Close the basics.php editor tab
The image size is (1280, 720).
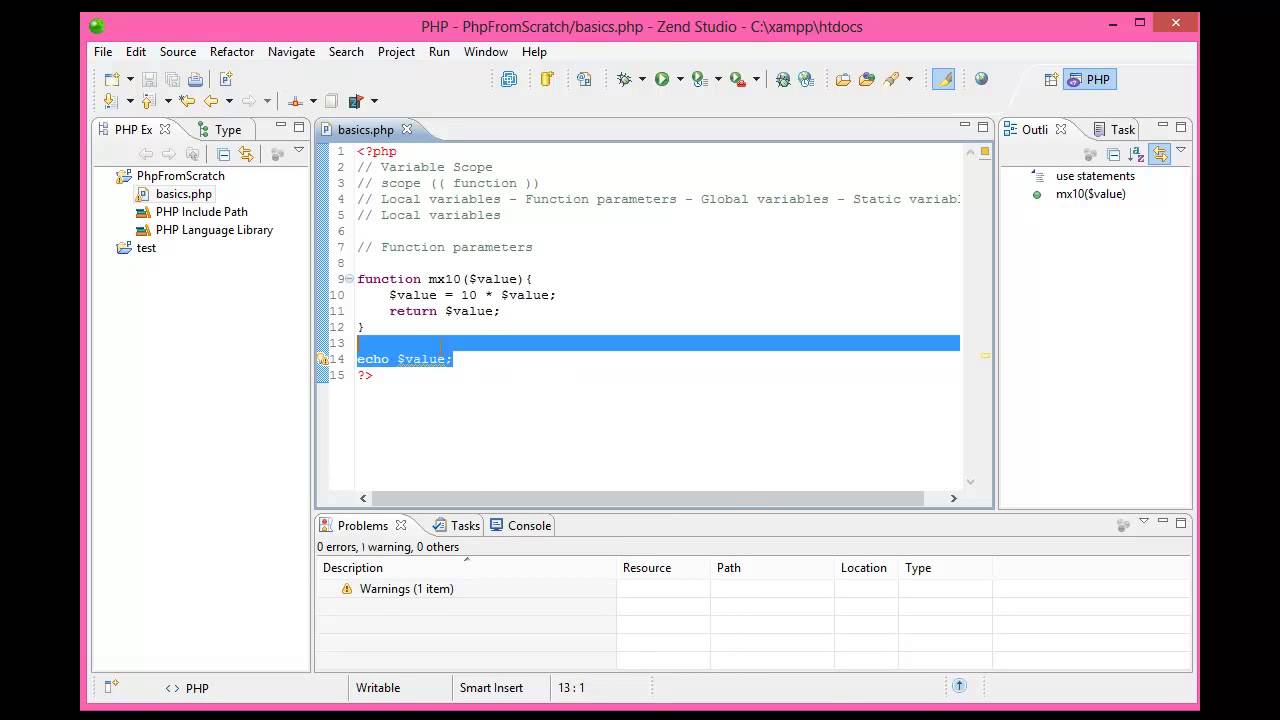click(x=407, y=129)
